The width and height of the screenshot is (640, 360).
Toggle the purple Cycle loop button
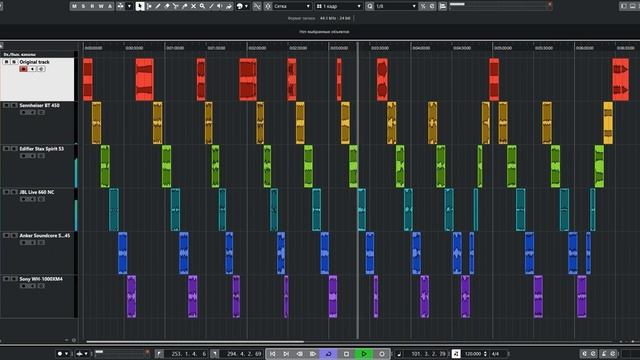pos(328,354)
